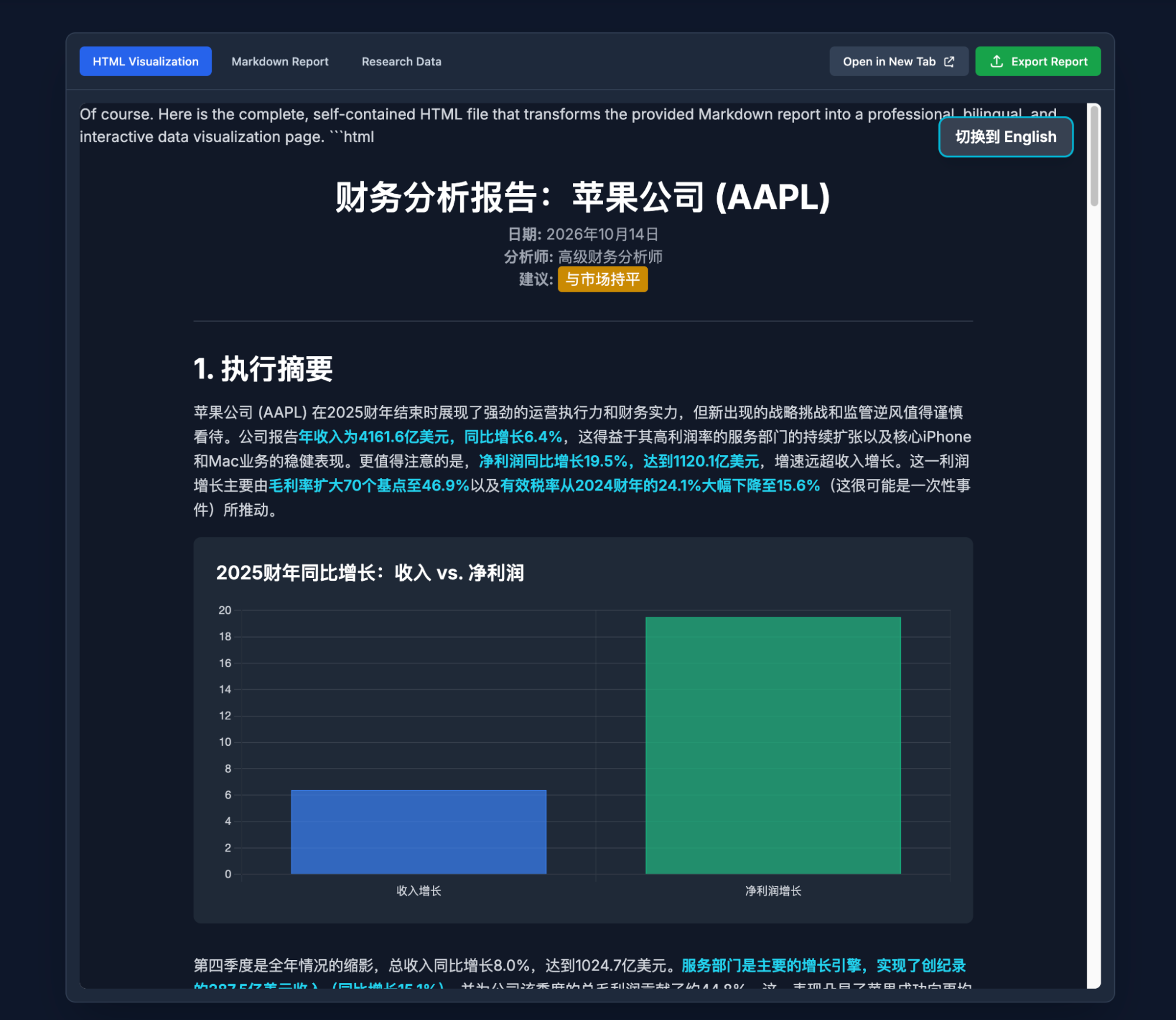The width and height of the screenshot is (1176, 1020).
Task: Click the 高级财务分析师 analyst label
Action: point(610,257)
